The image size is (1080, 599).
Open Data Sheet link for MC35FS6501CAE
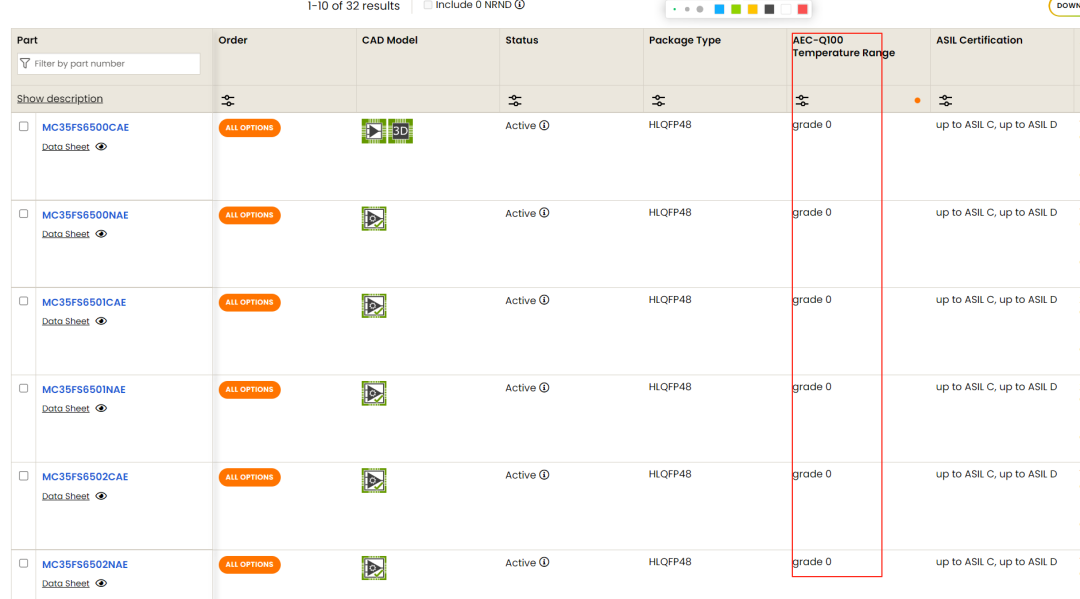click(x=65, y=322)
